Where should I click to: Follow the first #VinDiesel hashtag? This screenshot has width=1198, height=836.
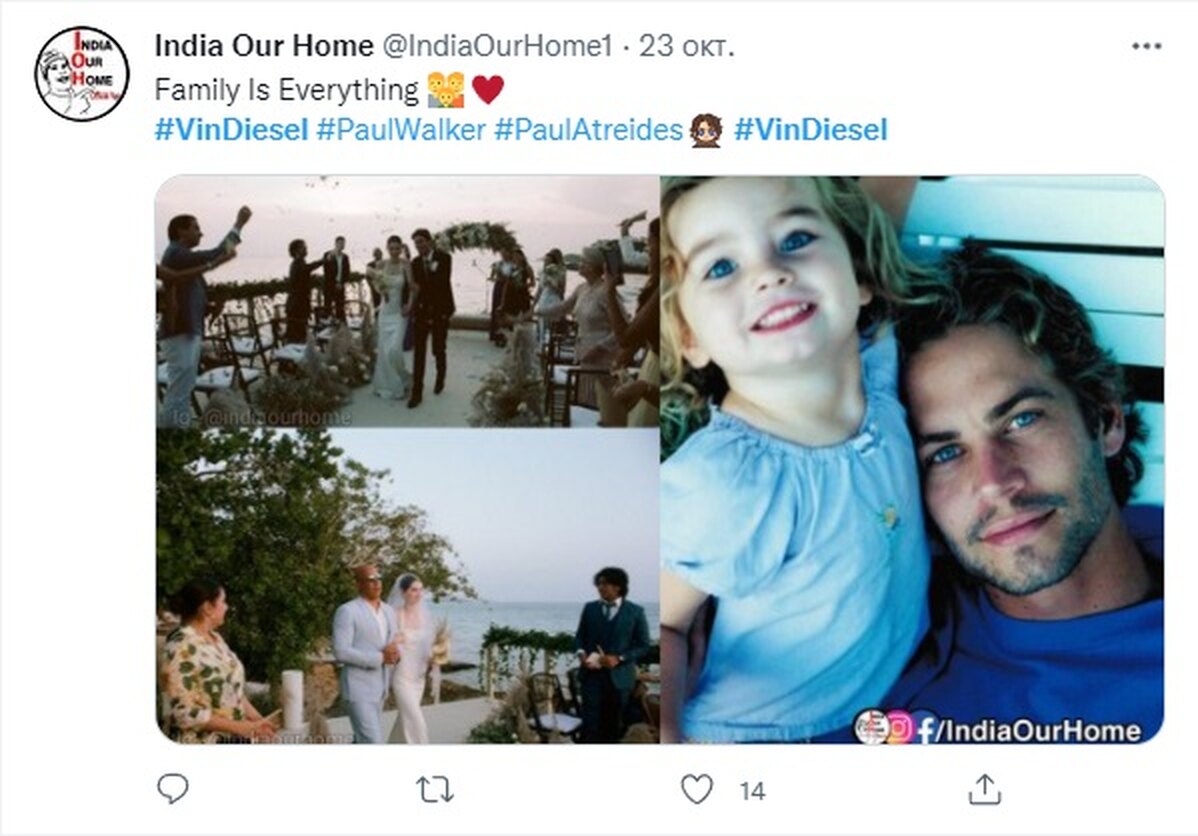[232, 129]
